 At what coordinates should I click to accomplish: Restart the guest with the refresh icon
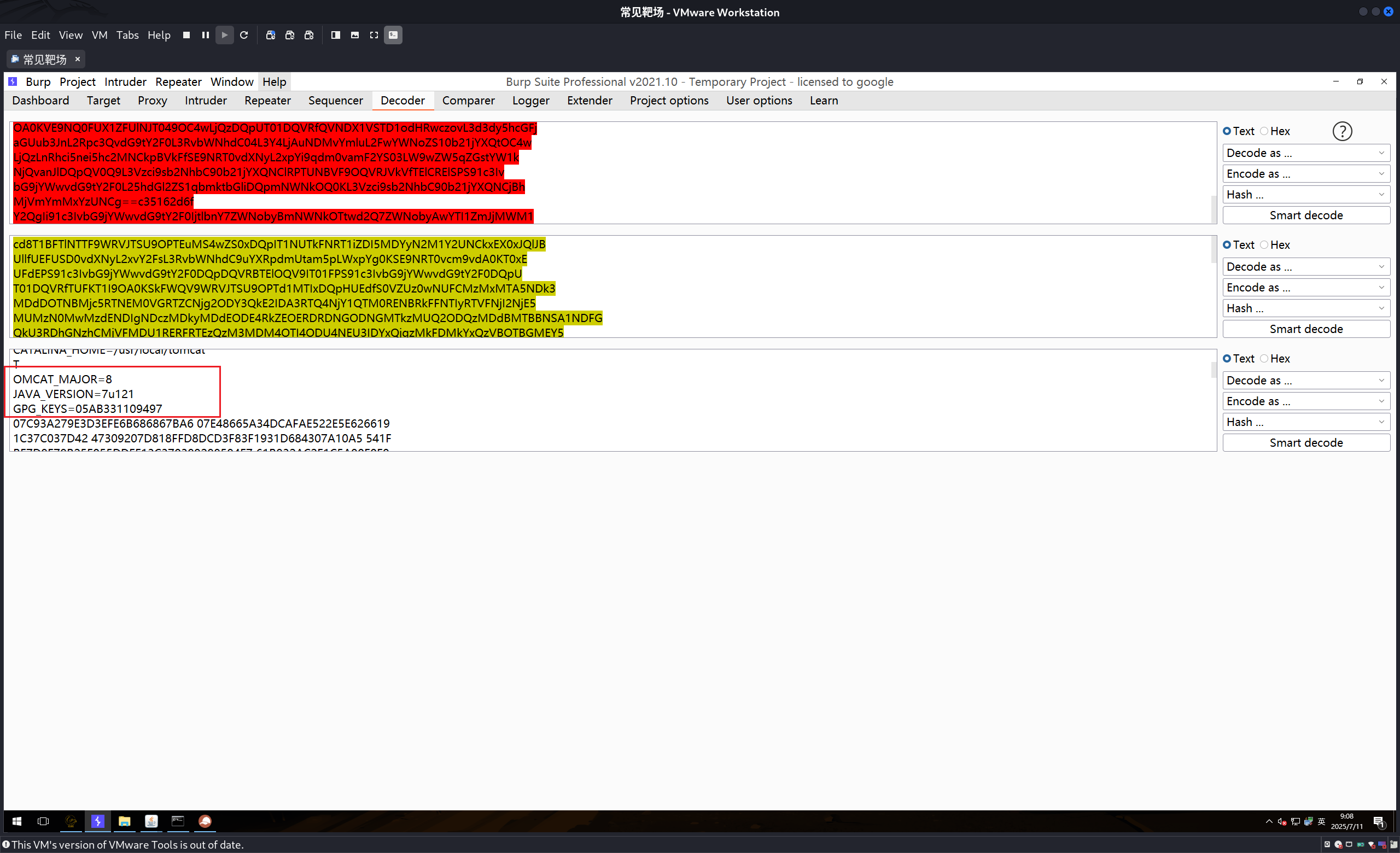(244, 35)
